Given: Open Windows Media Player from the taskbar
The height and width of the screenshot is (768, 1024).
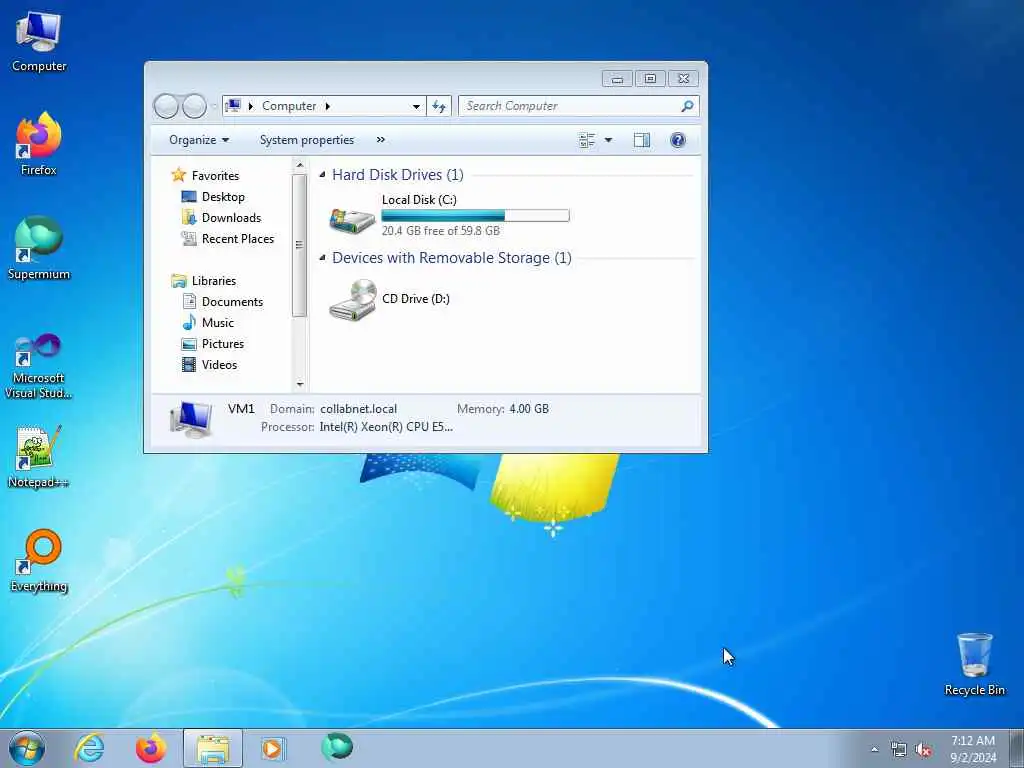Looking at the screenshot, I should click(x=272, y=748).
